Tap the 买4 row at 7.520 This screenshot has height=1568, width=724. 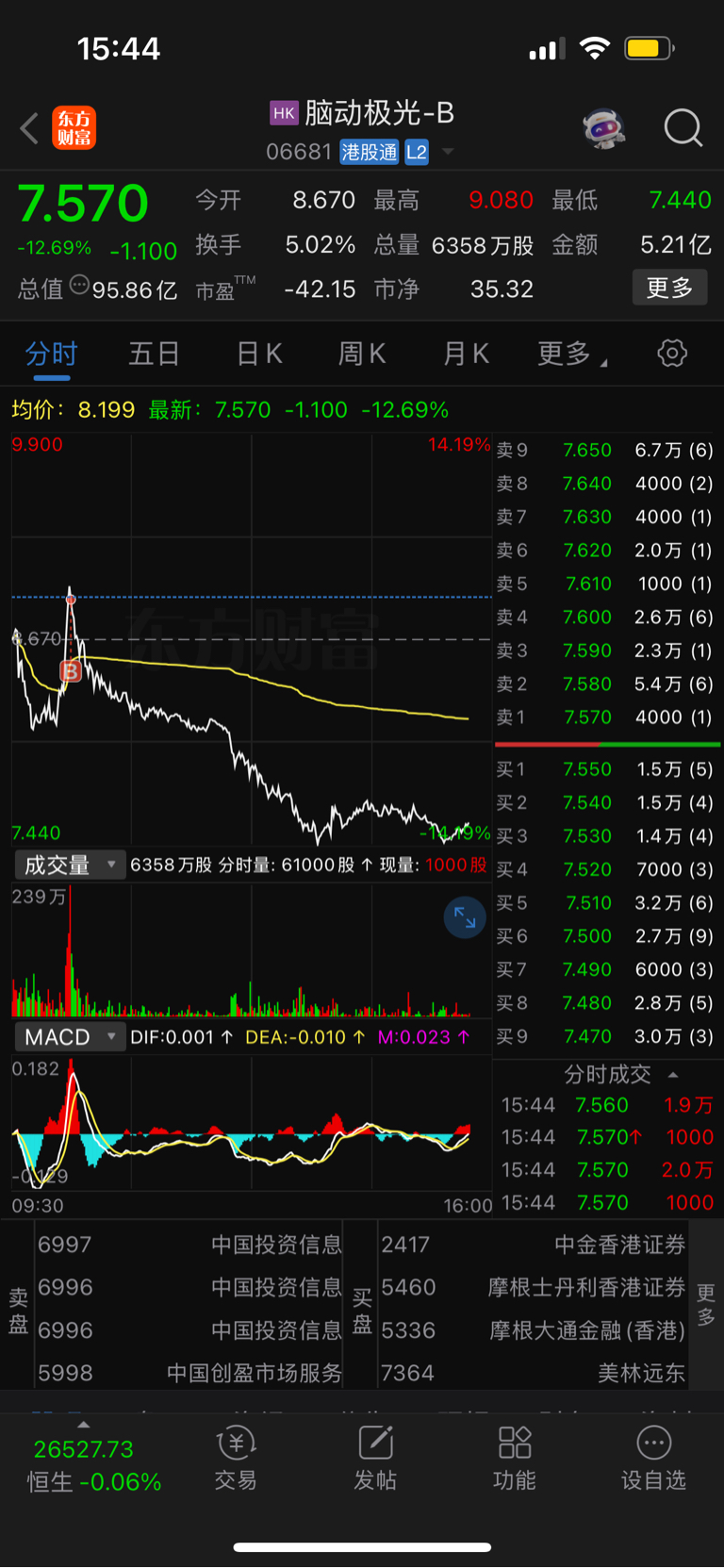pos(605,869)
